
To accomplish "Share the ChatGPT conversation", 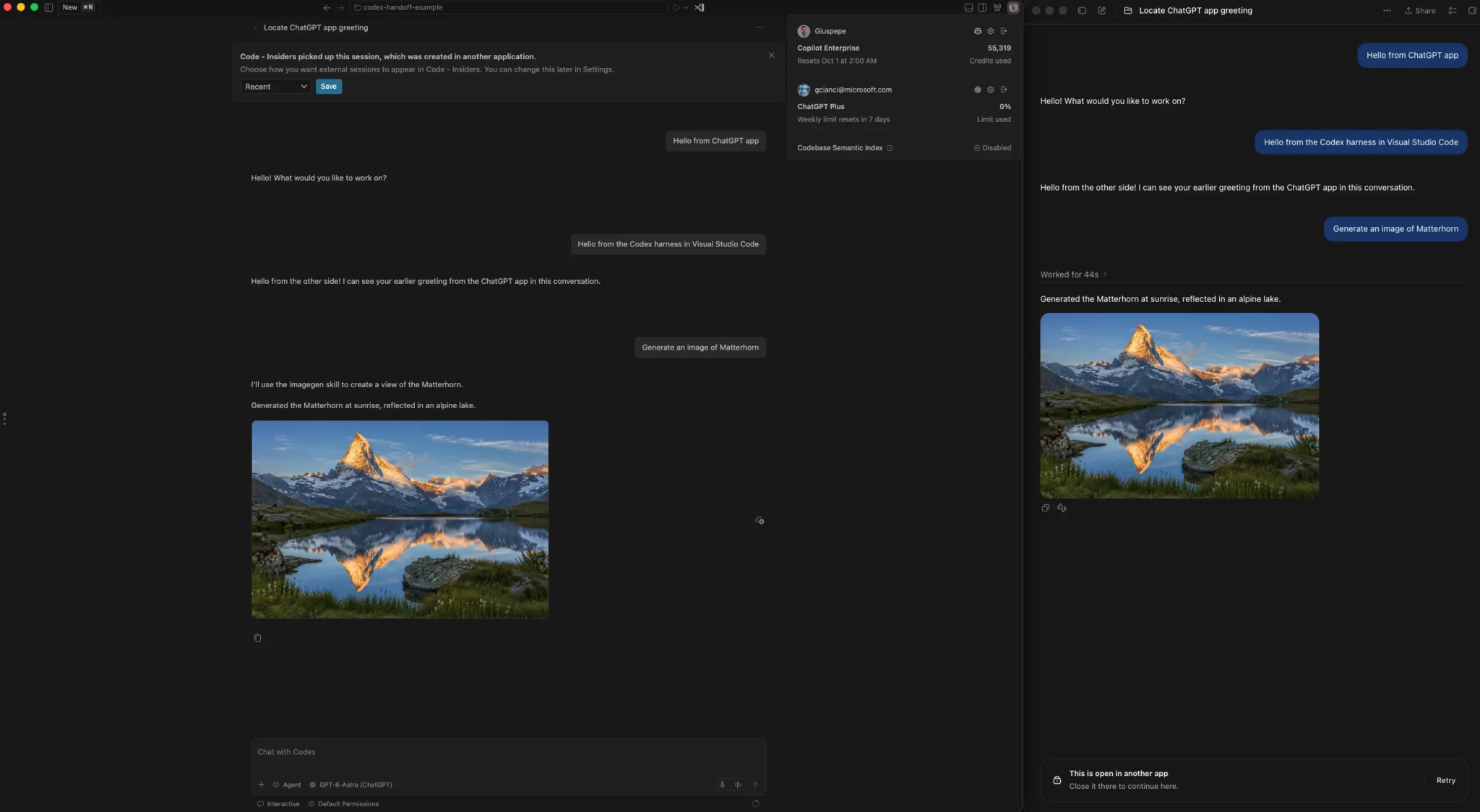I will click(x=1419, y=11).
